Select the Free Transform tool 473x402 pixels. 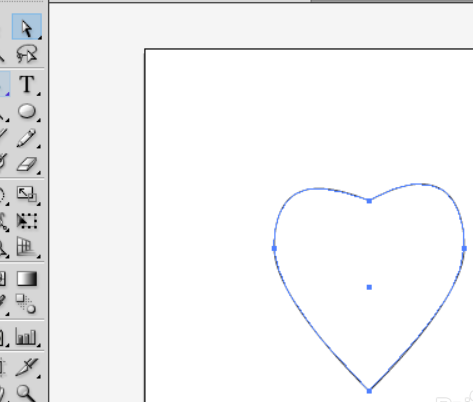27,221
